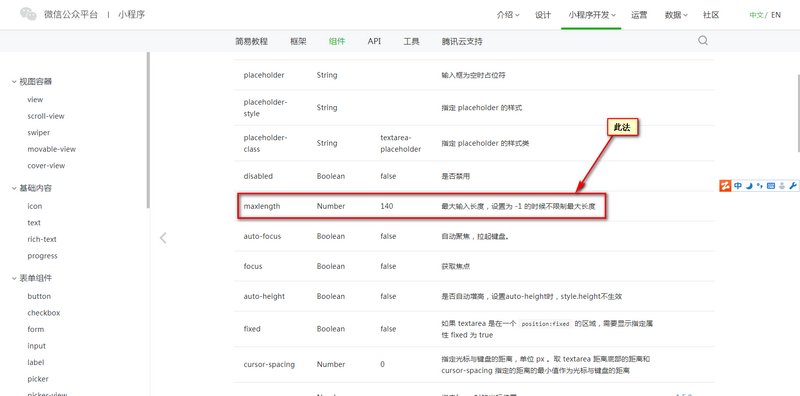
Task: Toggle the punctuation mode icon in IME bar
Action: click(760, 186)
